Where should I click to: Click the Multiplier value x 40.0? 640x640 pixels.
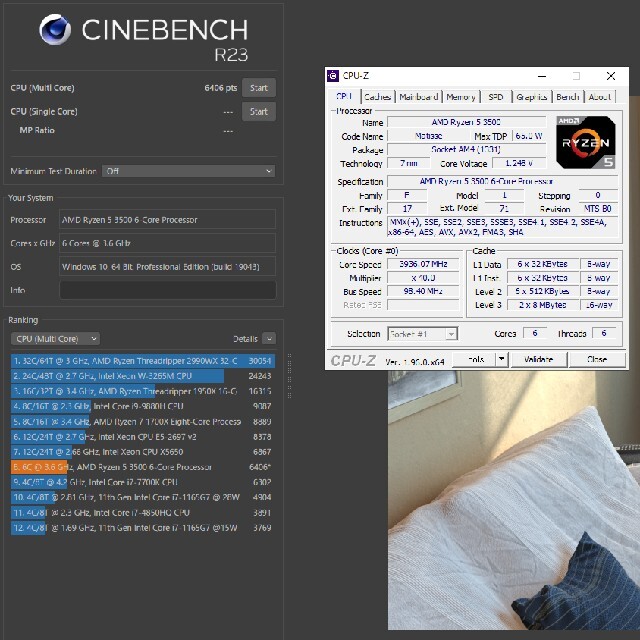423,278
